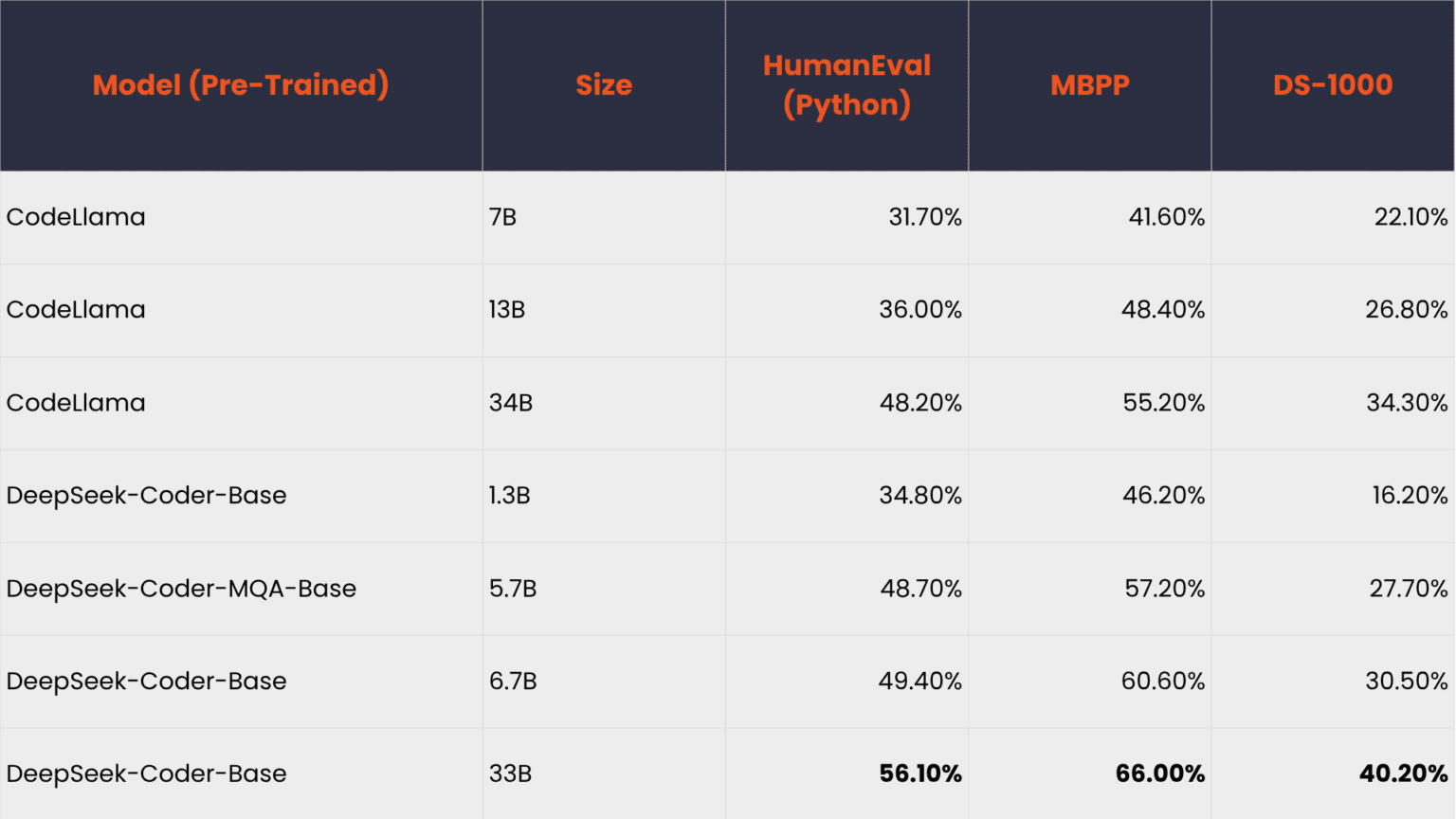Click the 5.7B size cell
The image size is (1456, 819).
(x=513, y=589)
